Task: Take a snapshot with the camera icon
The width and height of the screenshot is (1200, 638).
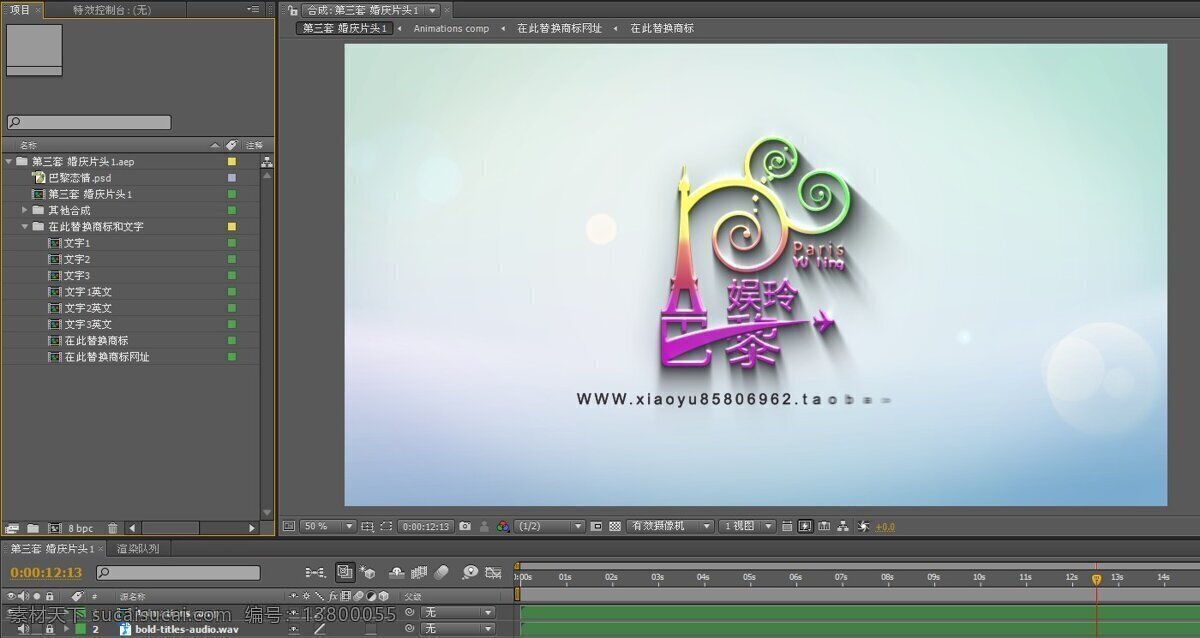Action: 465,526
